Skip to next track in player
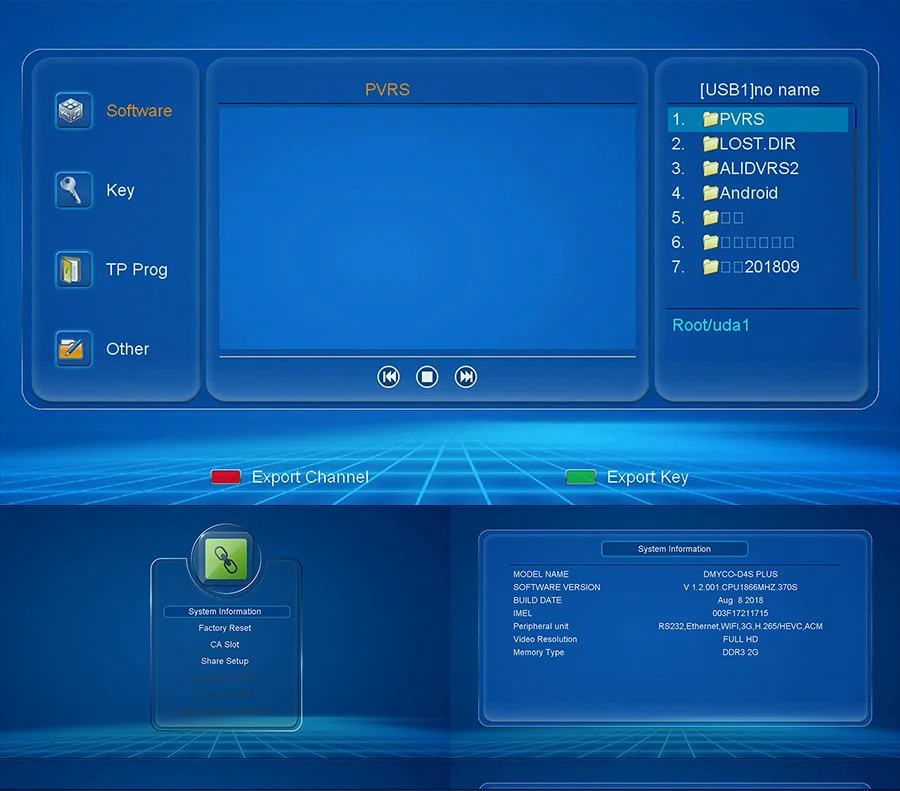This screenshot has height=791, width=900. pos(465,377)
